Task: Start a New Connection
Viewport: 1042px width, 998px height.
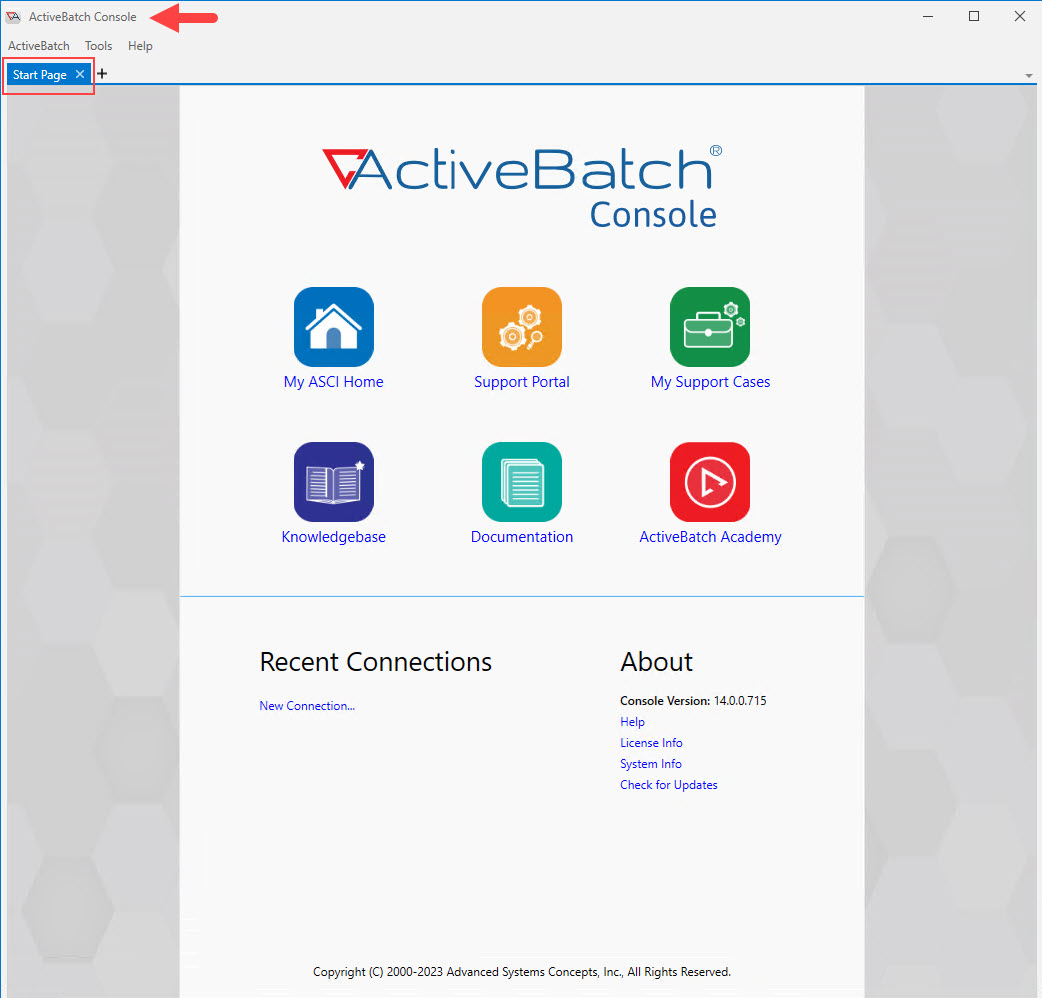Action: click(307, 705)
